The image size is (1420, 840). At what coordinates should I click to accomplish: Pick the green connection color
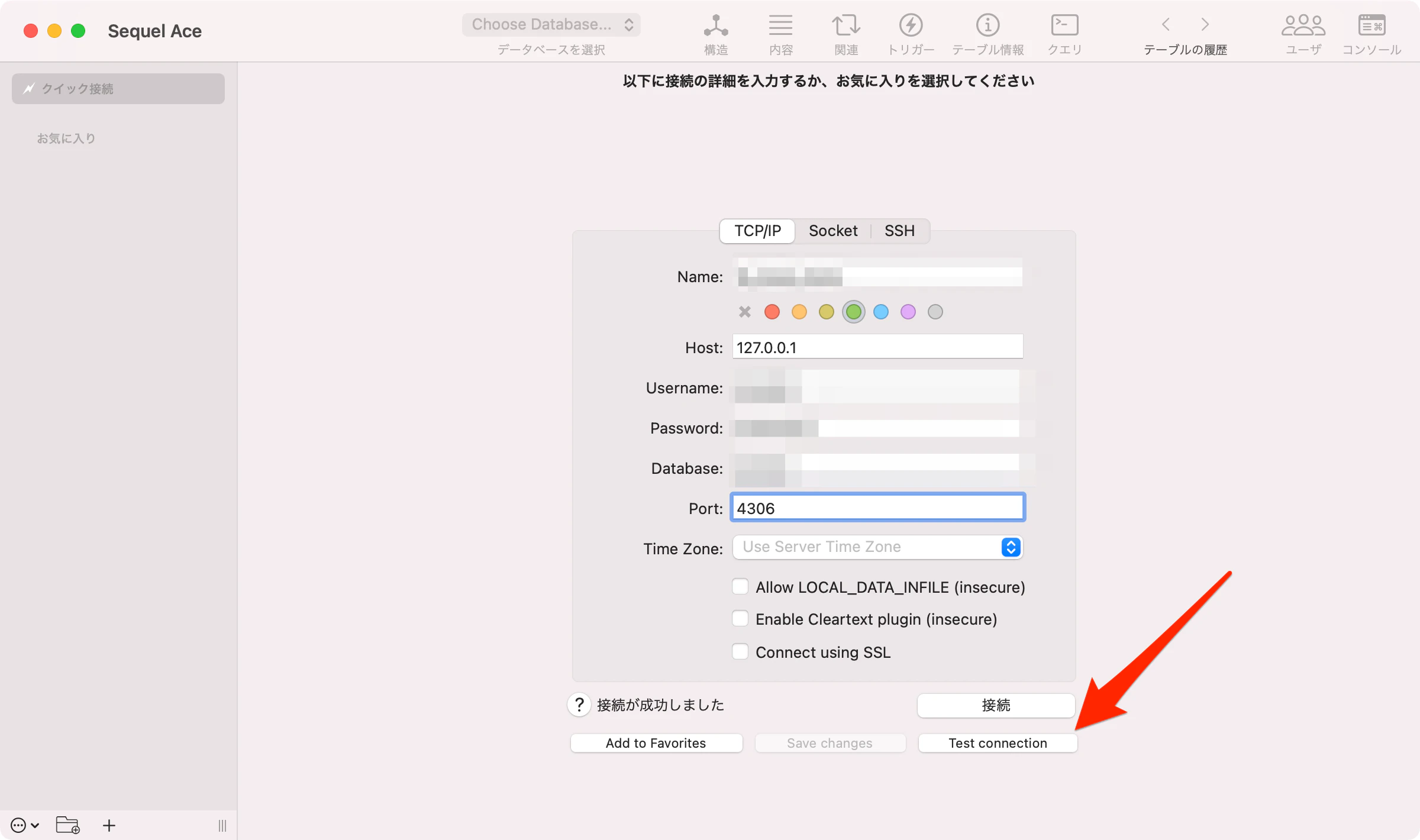pyautogui.click(x=854, y=312)
